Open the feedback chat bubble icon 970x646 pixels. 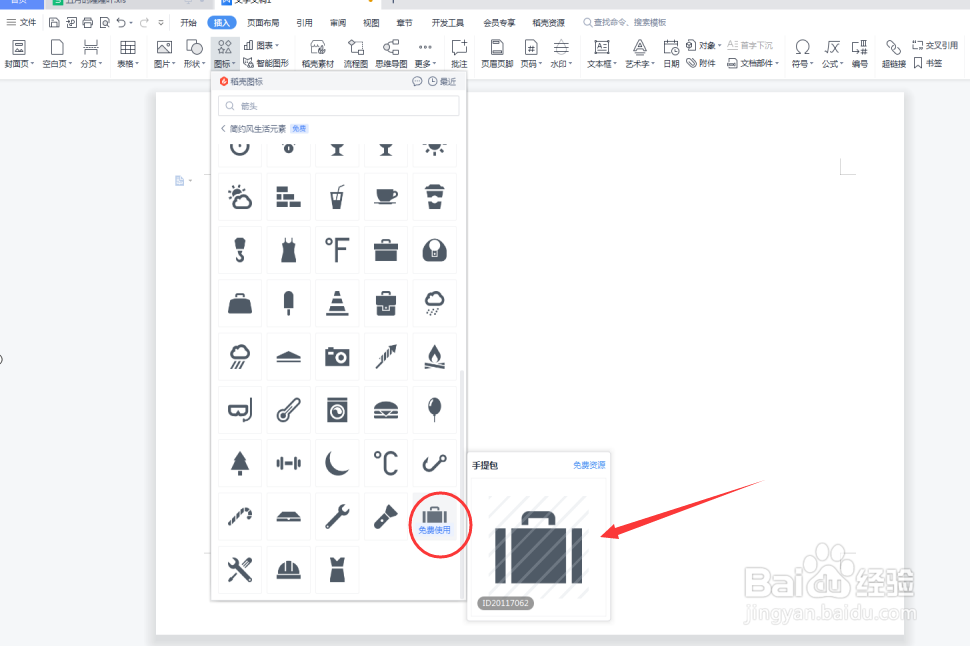[x=418, y=82]
